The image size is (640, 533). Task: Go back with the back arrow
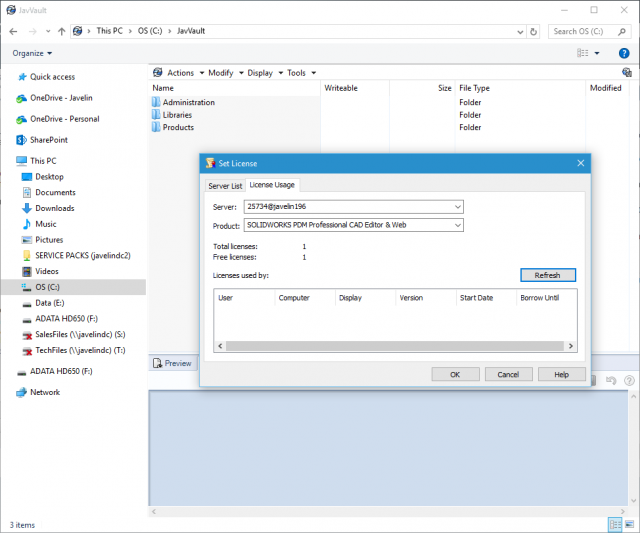click(x=13, y=31)
